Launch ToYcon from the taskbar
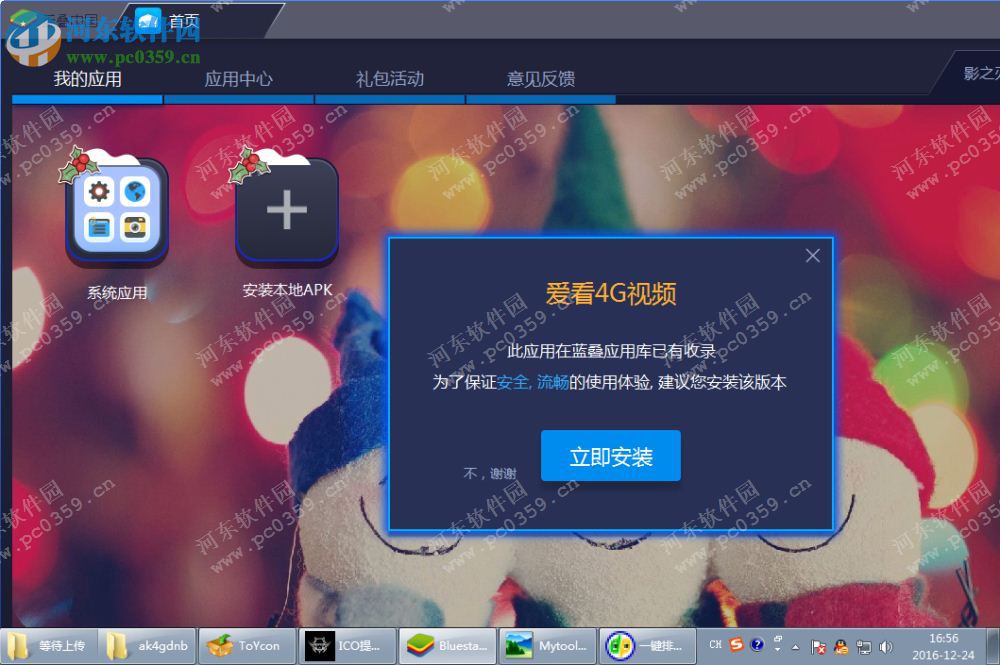The image size is (1000, 665). (x=246, y=646)
